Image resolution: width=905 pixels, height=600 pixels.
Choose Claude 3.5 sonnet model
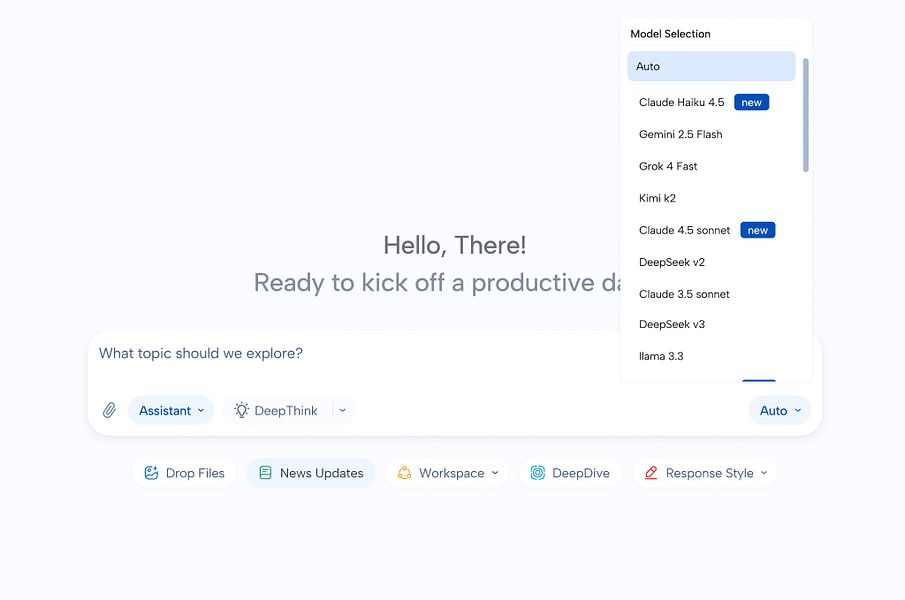pos(711,294)
